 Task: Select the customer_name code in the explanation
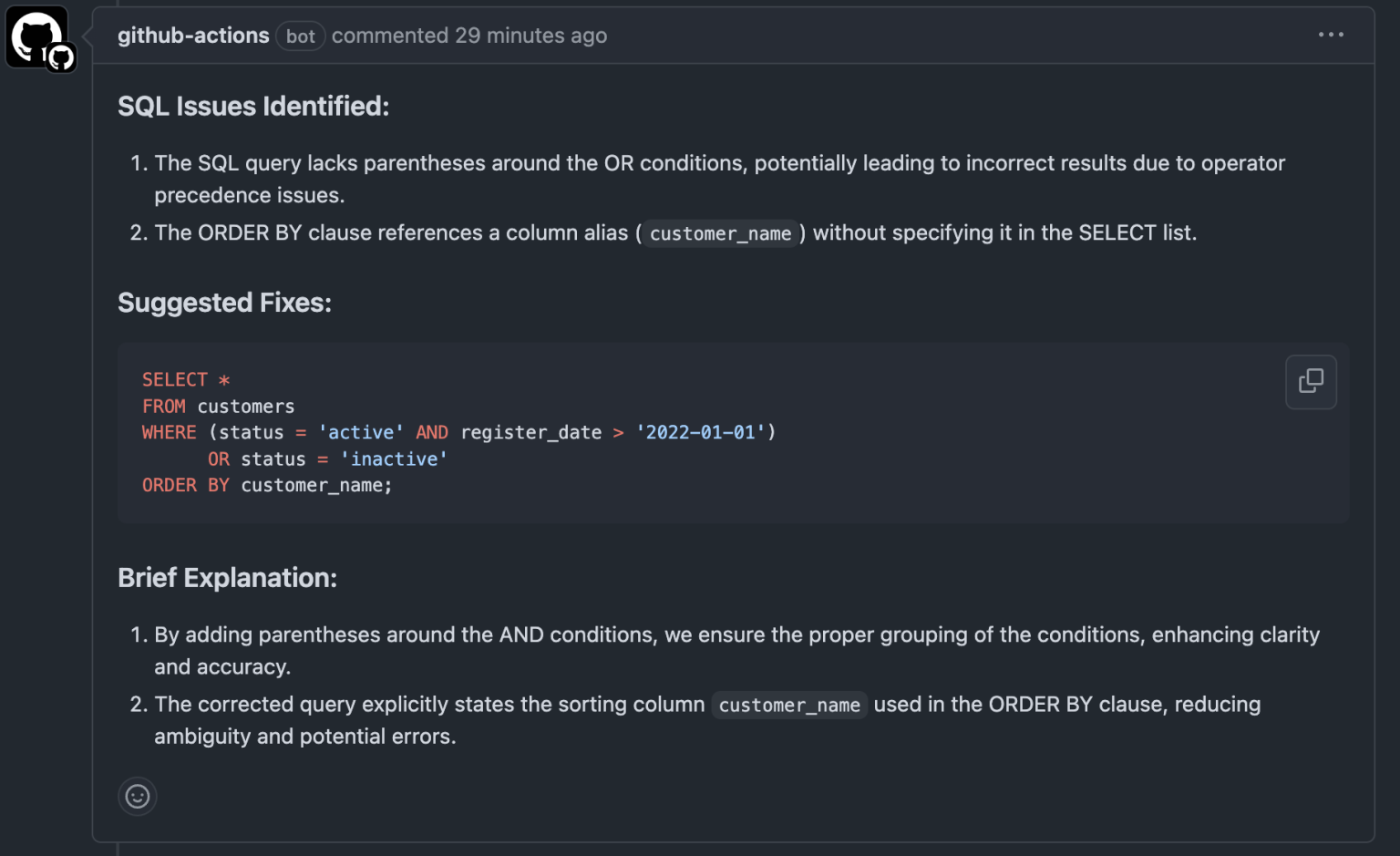pos(788,705)
